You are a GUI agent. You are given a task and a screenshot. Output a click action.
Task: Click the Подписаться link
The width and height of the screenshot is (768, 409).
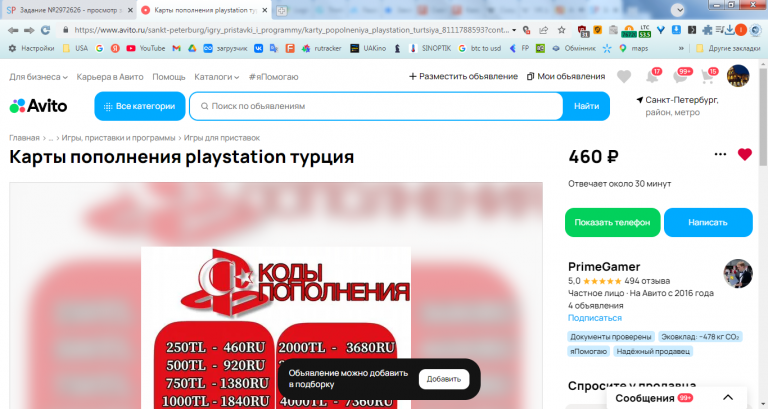coord(595,318)
